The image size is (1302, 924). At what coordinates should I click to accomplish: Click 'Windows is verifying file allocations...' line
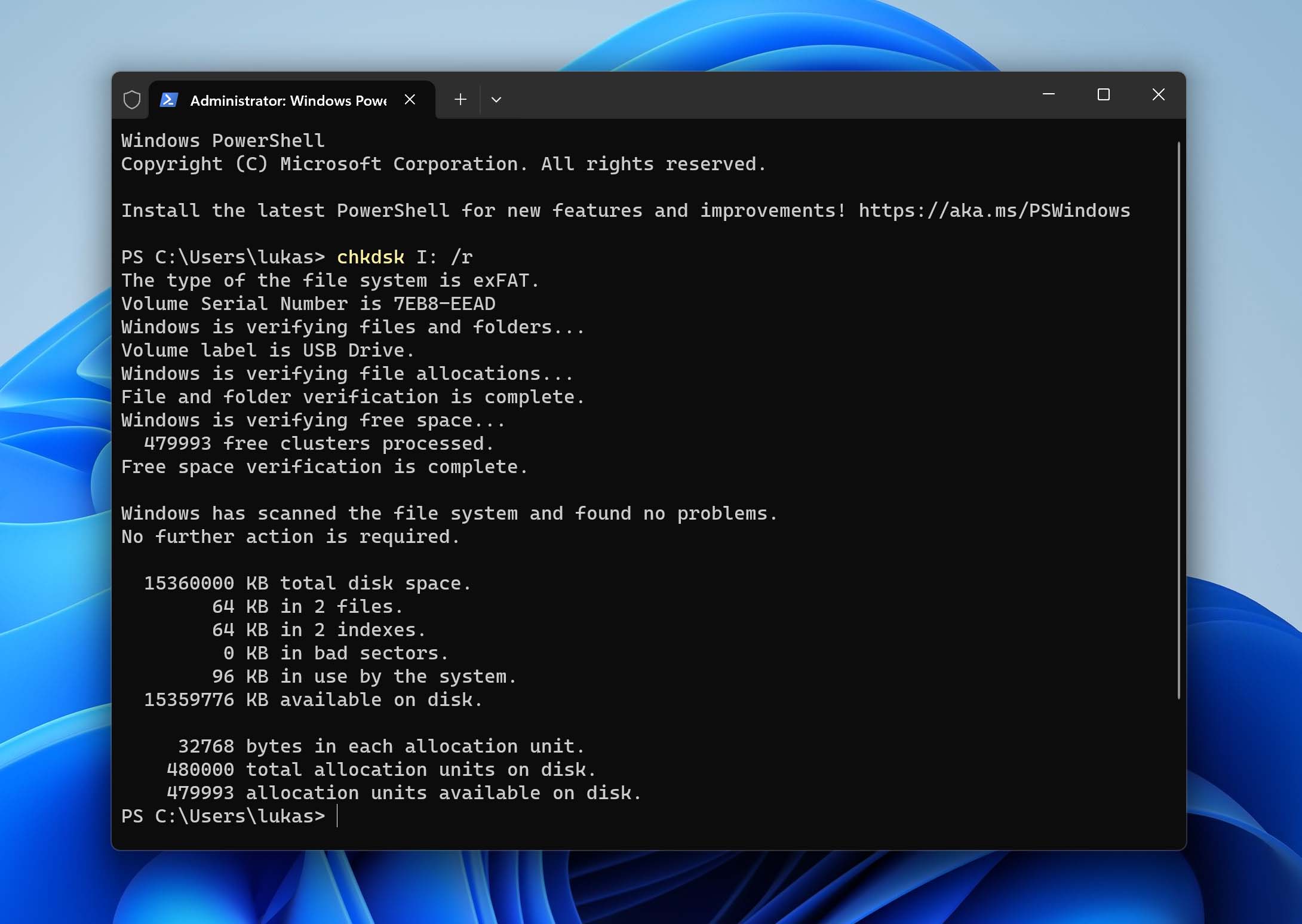click(x=347, y=373)
